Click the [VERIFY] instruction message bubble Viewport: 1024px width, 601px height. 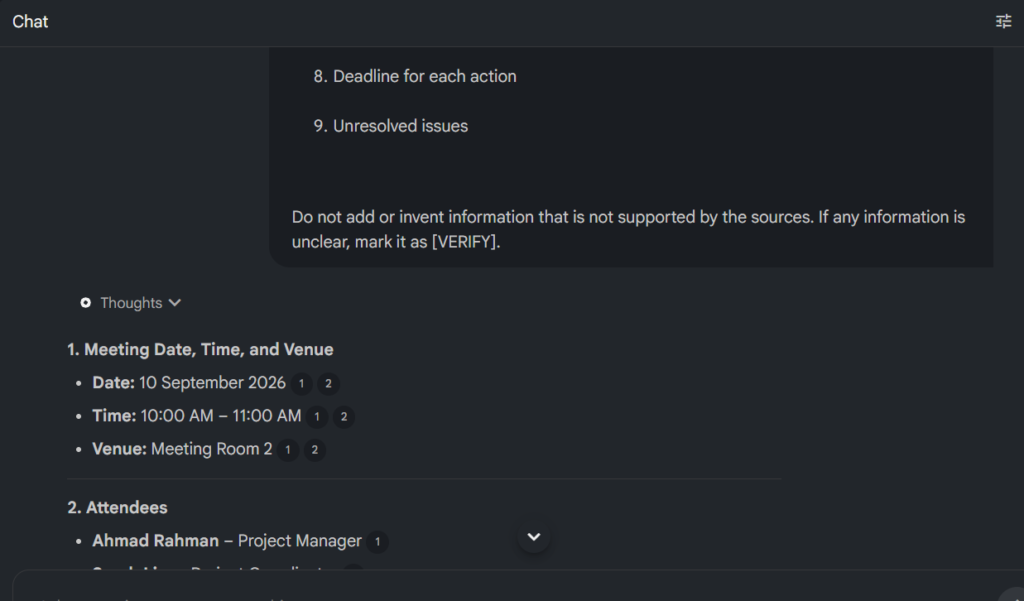pyautogui.click(x=632, y=157)
